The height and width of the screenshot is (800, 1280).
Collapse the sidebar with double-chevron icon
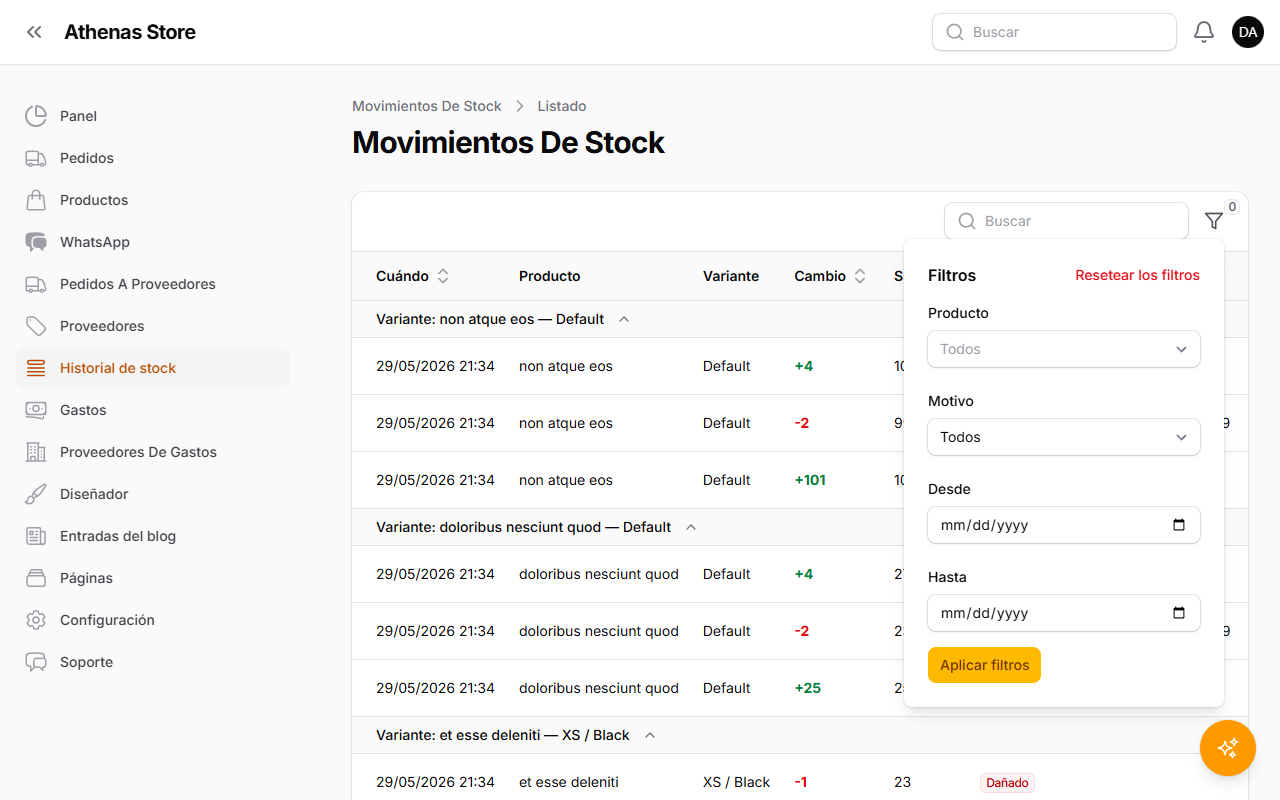35,32
